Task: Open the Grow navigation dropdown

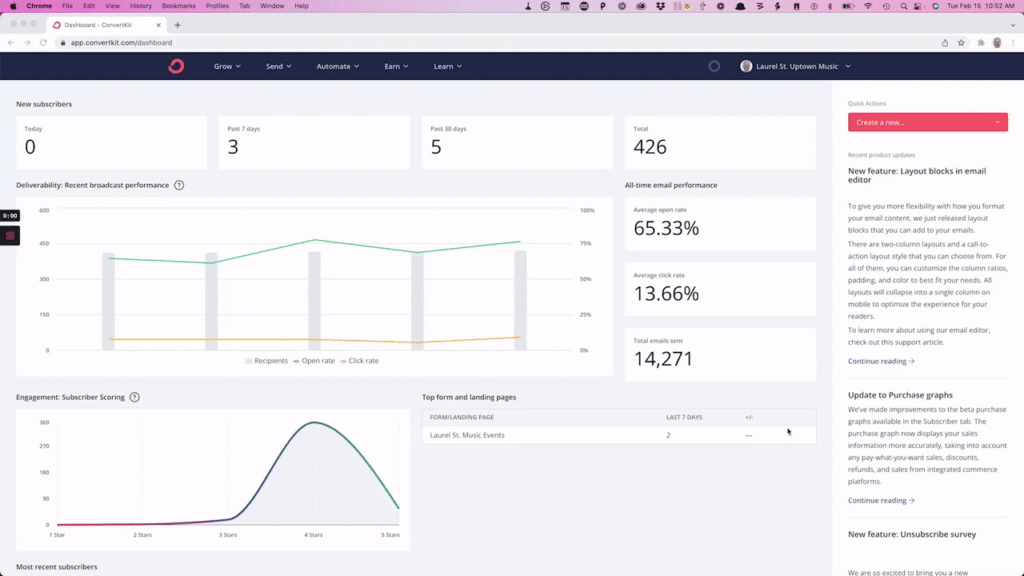Action: pyautogui.click(x=227, y=66)
